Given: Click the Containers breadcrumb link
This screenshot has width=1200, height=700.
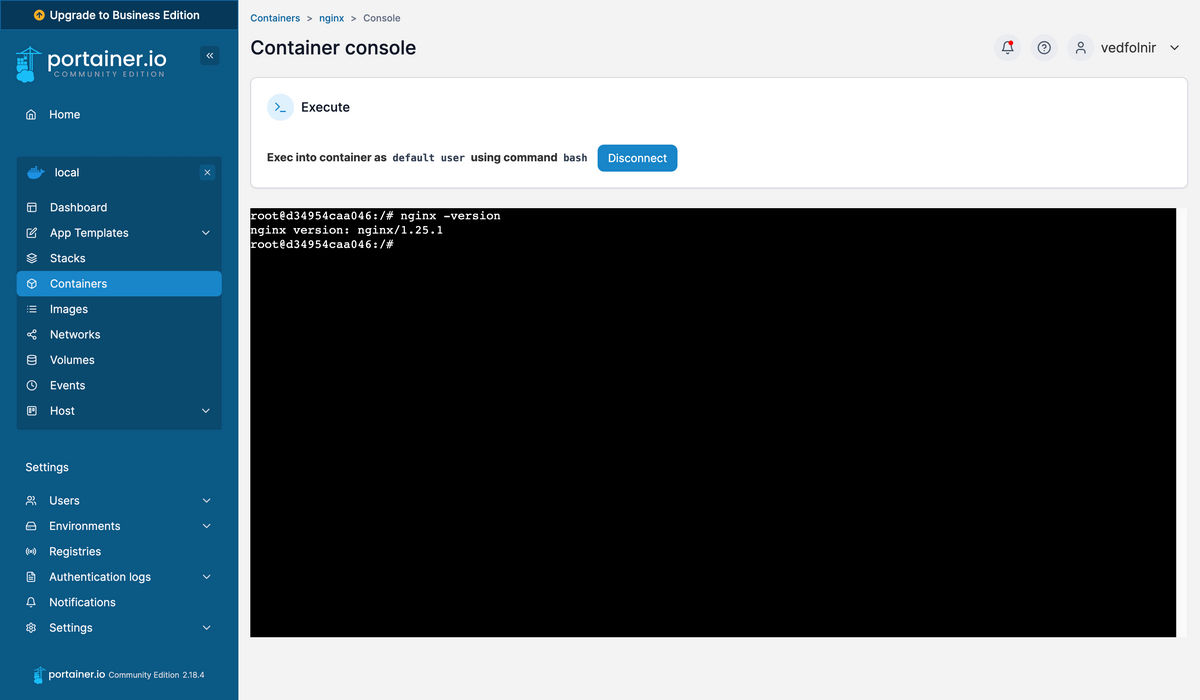Looking at the screenshot, I should point(275,18).
